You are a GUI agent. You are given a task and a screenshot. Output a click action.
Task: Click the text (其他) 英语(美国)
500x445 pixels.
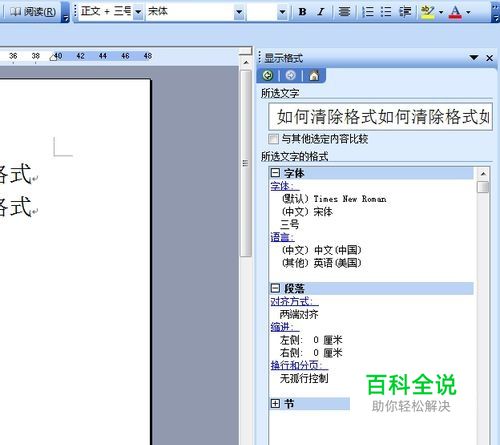tap(321, 263)
